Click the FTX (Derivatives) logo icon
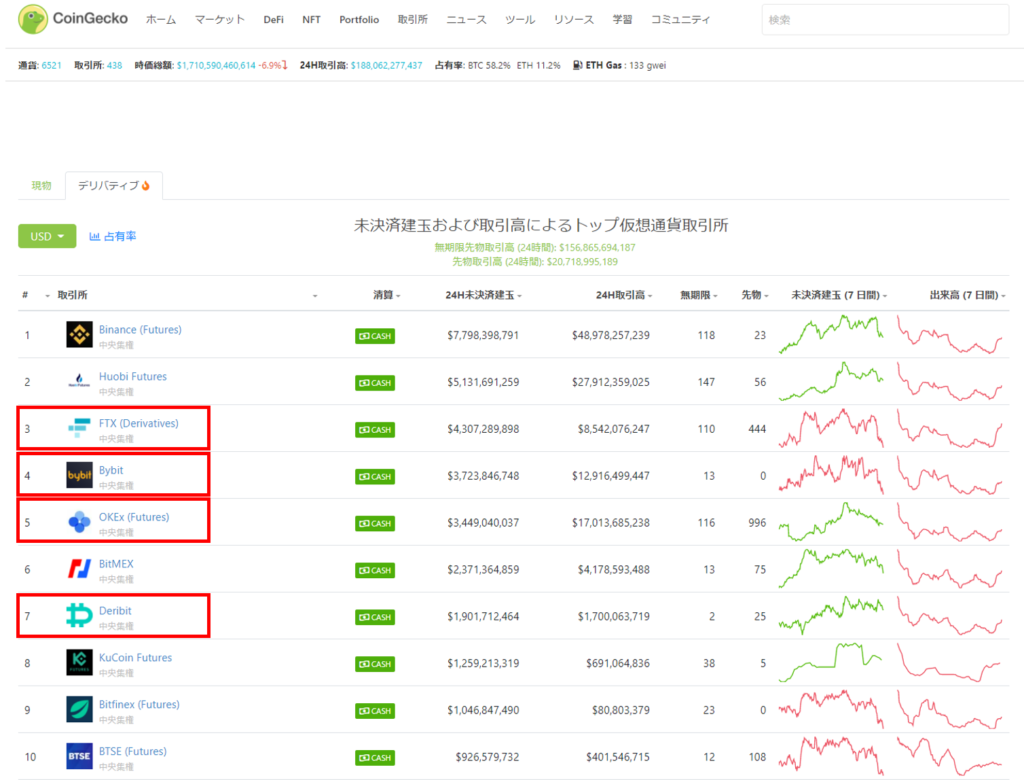Screen dimensions: 1024x780 80,429
